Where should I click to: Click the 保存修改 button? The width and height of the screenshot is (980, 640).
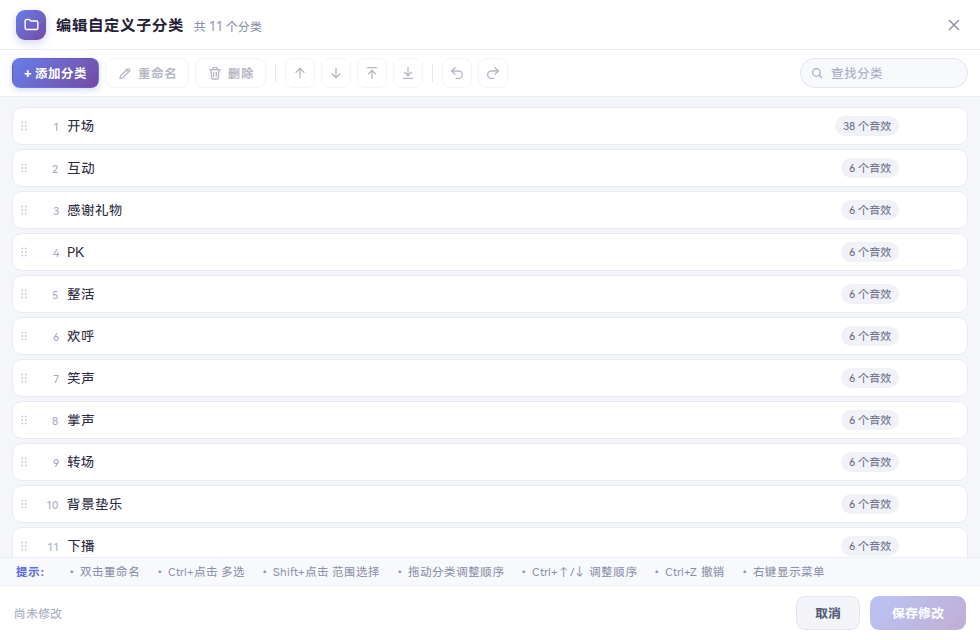[x=918, y=613]
